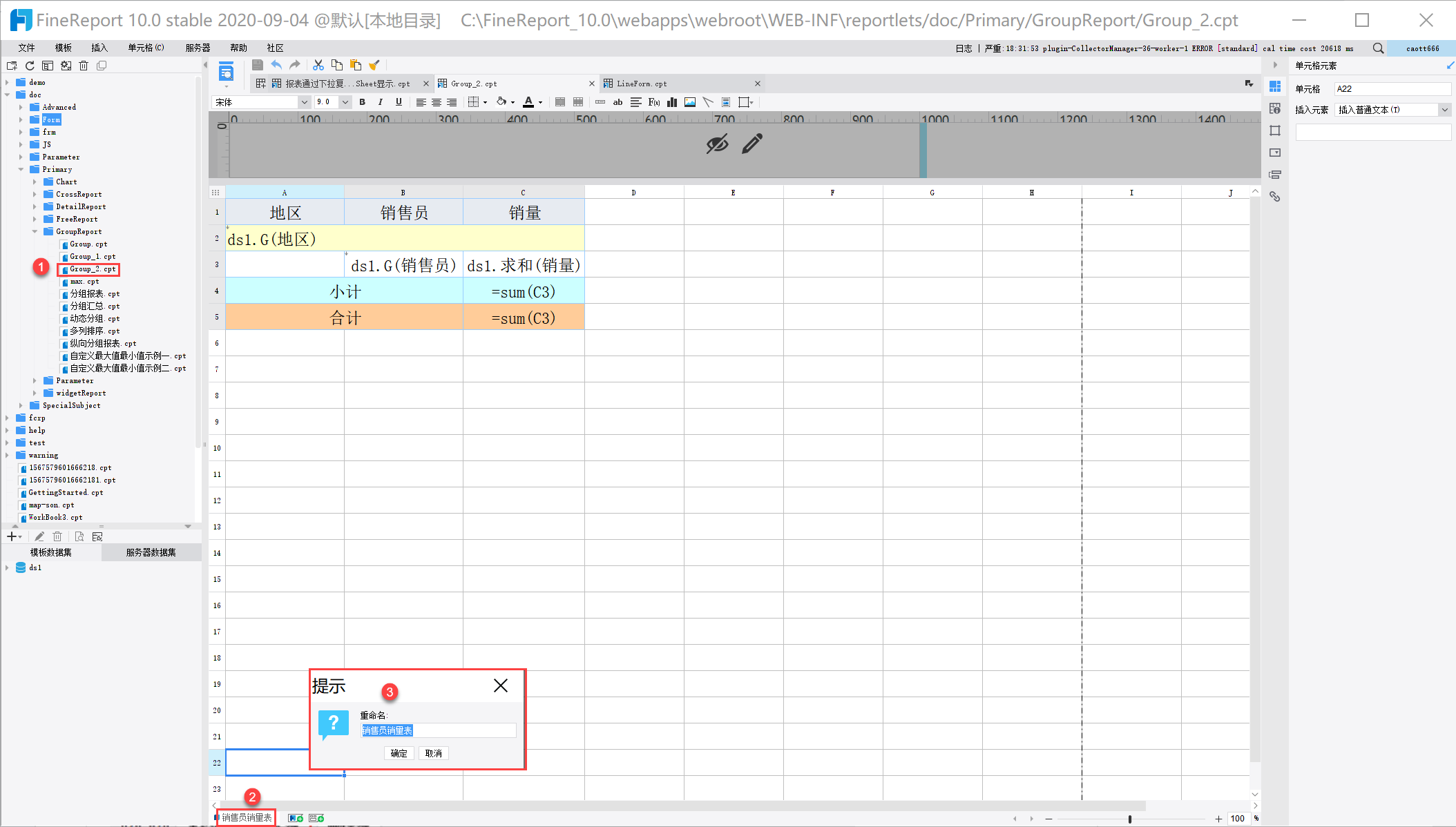Viewport: 1456px width, 827px height.
Task: Click the insert chart icon
Action: (x=671, y=102)
